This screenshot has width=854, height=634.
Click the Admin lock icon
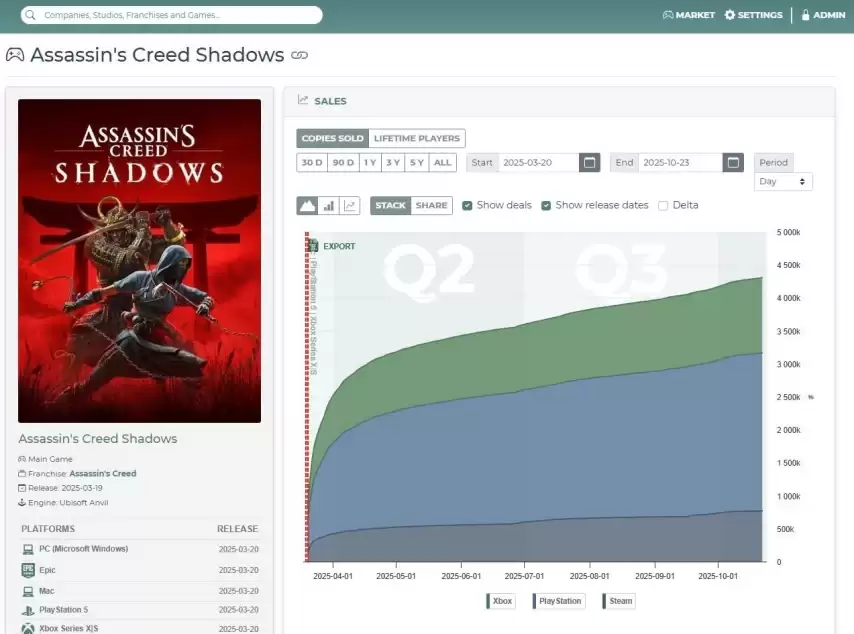[x=806, y=15]
